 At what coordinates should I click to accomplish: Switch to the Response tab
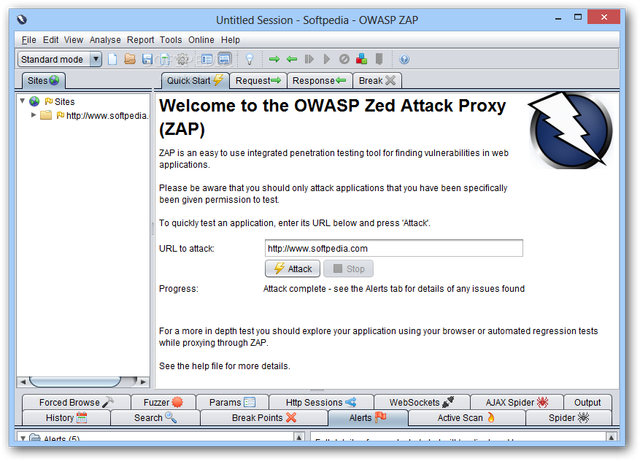click(320, 80)
